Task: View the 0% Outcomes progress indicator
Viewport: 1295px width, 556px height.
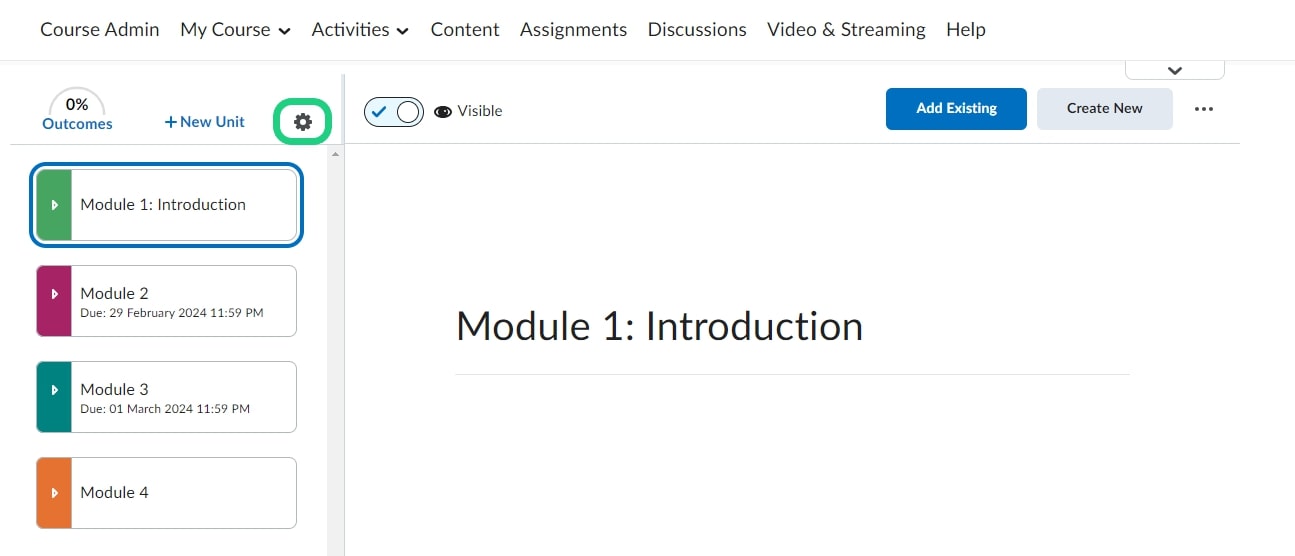Action: coord(77,112)
